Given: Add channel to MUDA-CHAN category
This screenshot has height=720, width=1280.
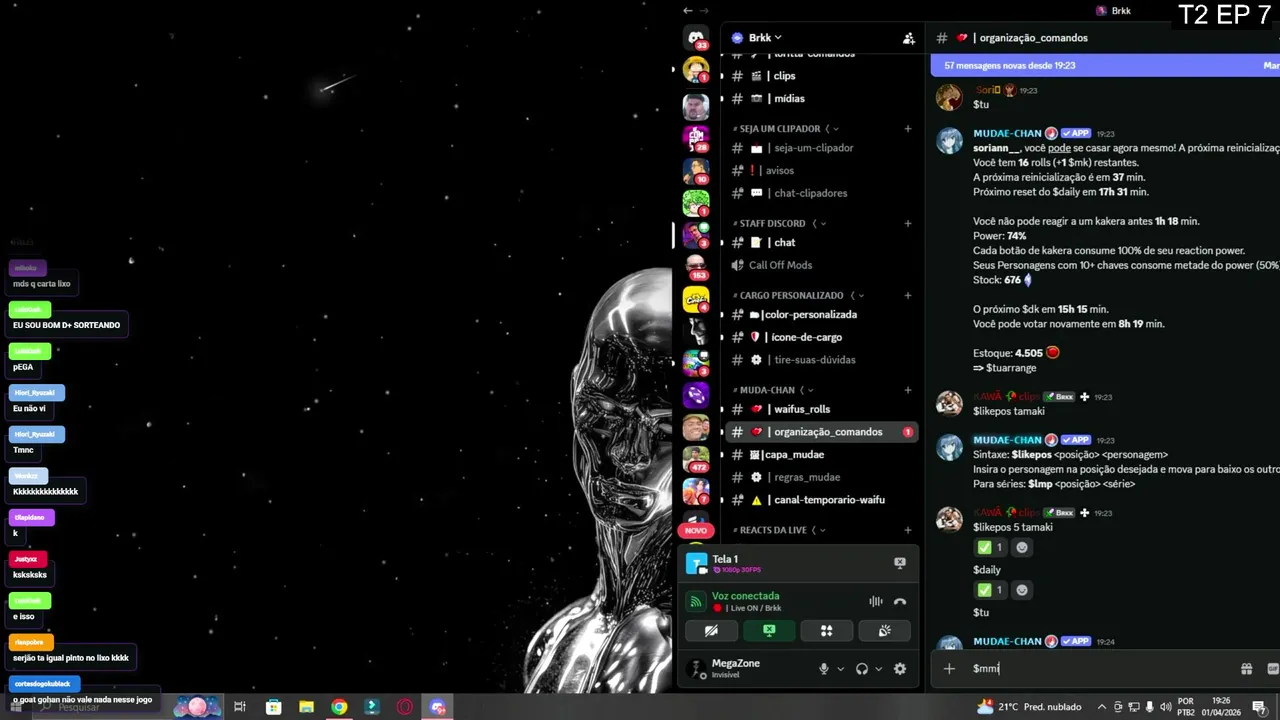Looking at the screenshot, I should click(x=908, y=390).
